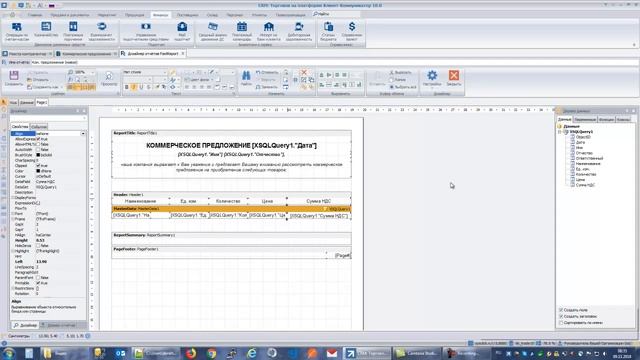Open Операции по счетам/кассам icon

[17, 27]
